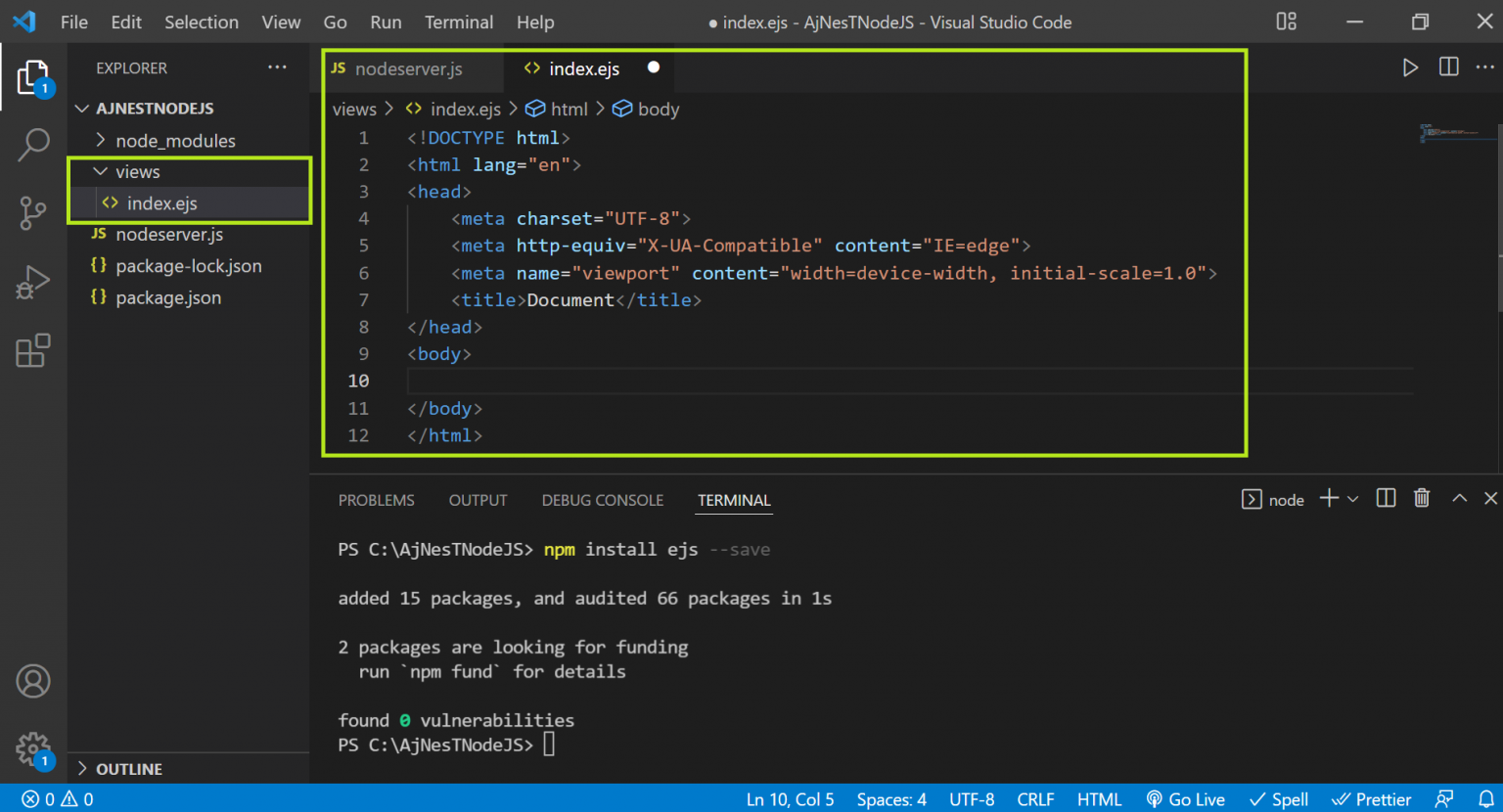Open the Source Control view

click(x=33, y=212)
